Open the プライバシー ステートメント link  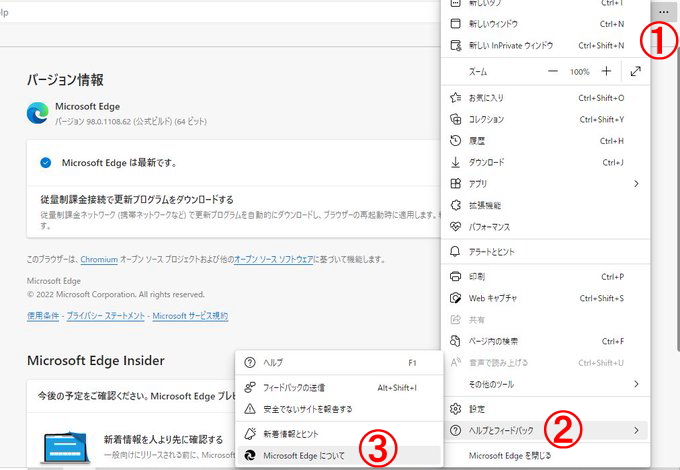(x=105, y=316)
